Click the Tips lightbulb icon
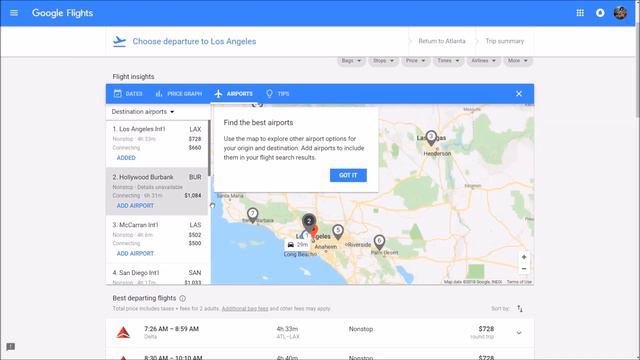Viewport: 640px width, 360px height. tap(269, 93)
